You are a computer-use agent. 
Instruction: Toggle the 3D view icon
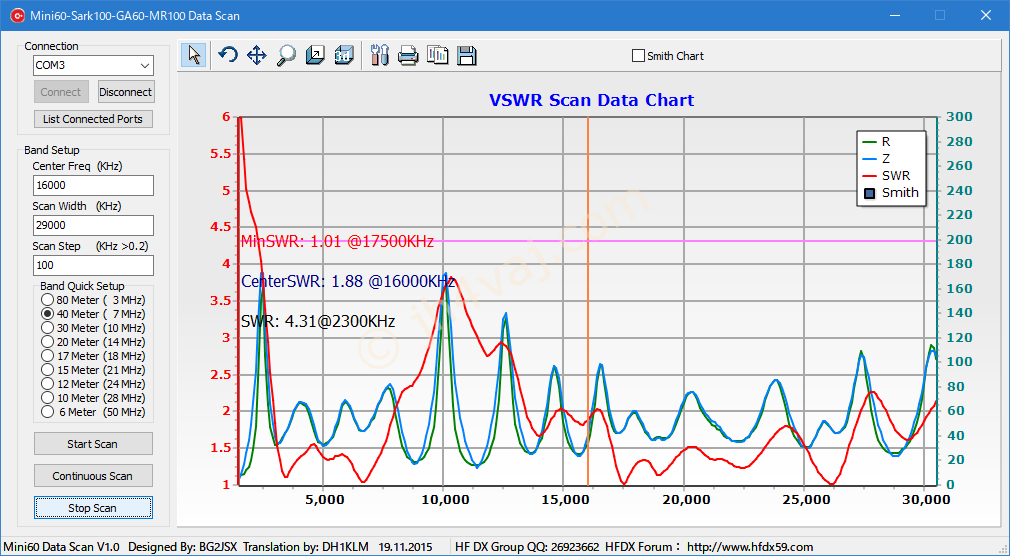(x=344, y=55)
